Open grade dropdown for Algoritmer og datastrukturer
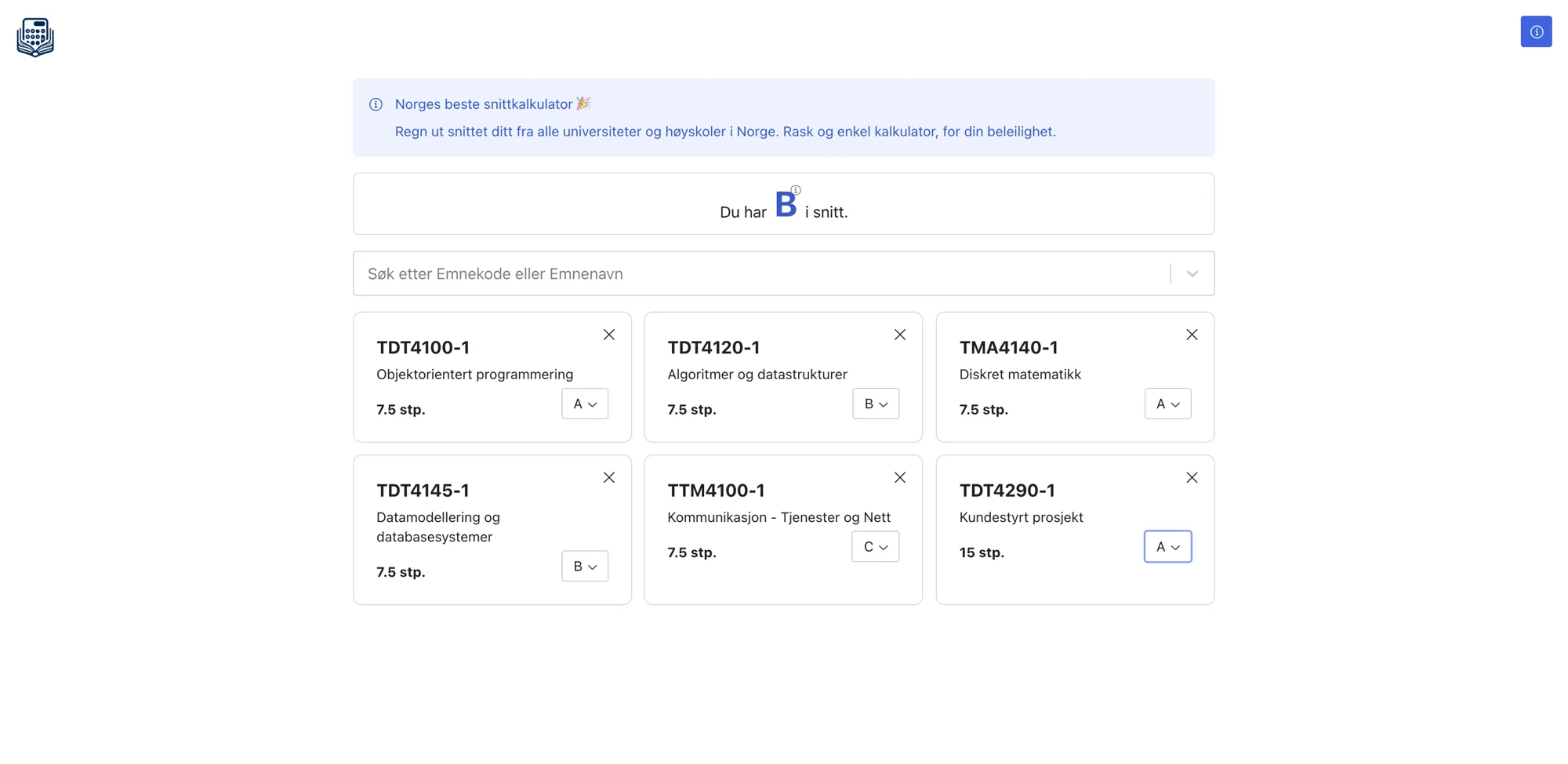 pyautogui.click(x=876, y=404)
